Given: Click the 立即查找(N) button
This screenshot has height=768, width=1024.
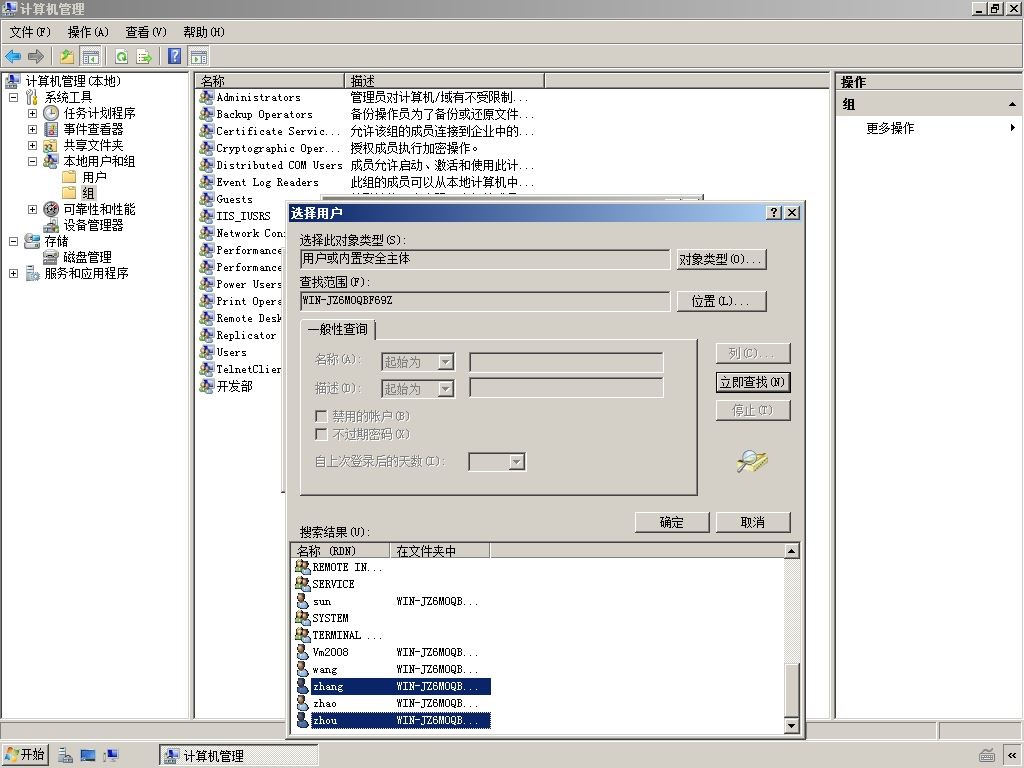Looking at the screenshot, I should click(x=753, y=382).
